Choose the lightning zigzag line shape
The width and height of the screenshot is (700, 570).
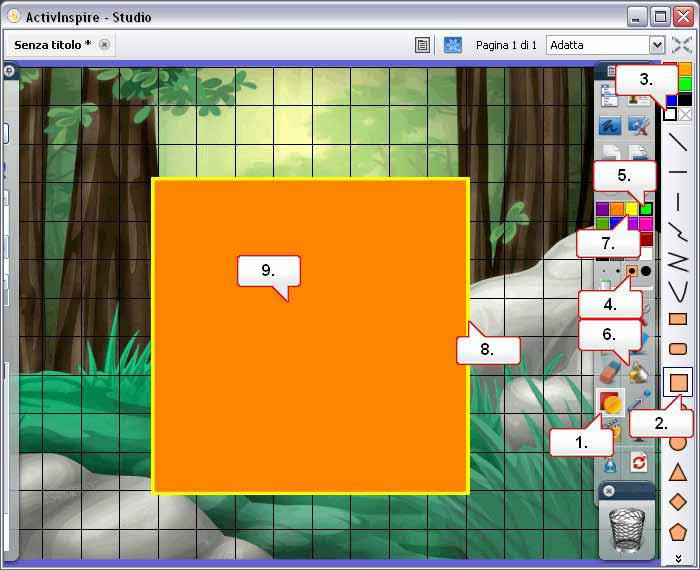pyautogui.click(x=678, y=231)
